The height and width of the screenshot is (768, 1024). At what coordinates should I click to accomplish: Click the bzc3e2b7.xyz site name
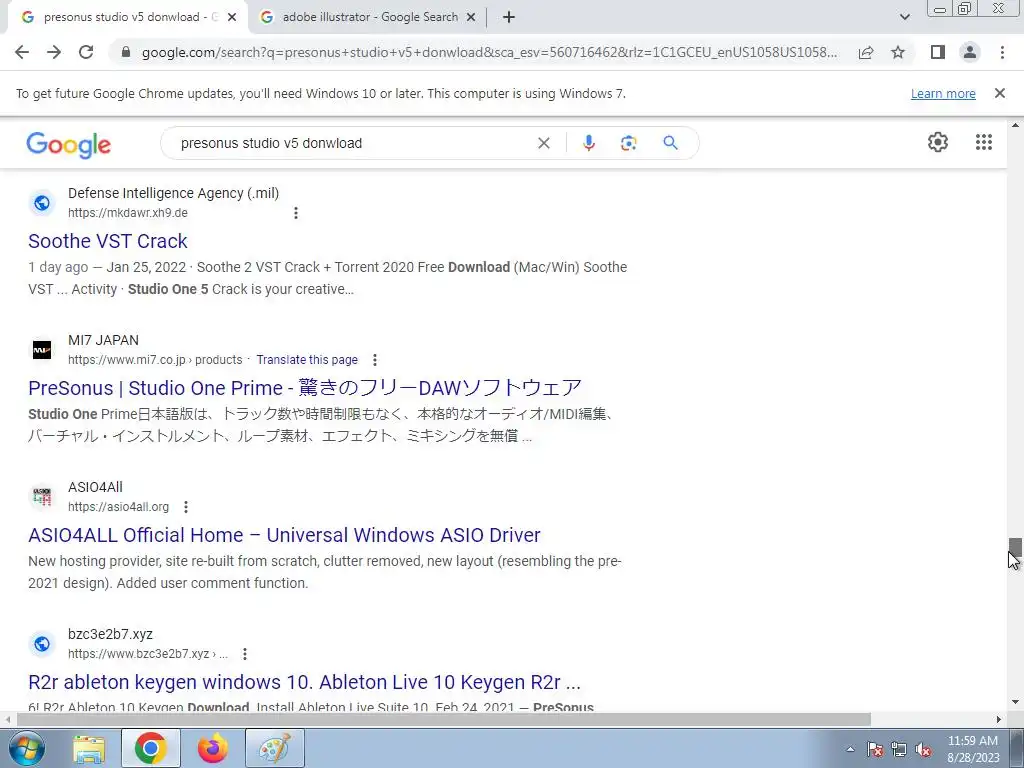tap(110, 634)
